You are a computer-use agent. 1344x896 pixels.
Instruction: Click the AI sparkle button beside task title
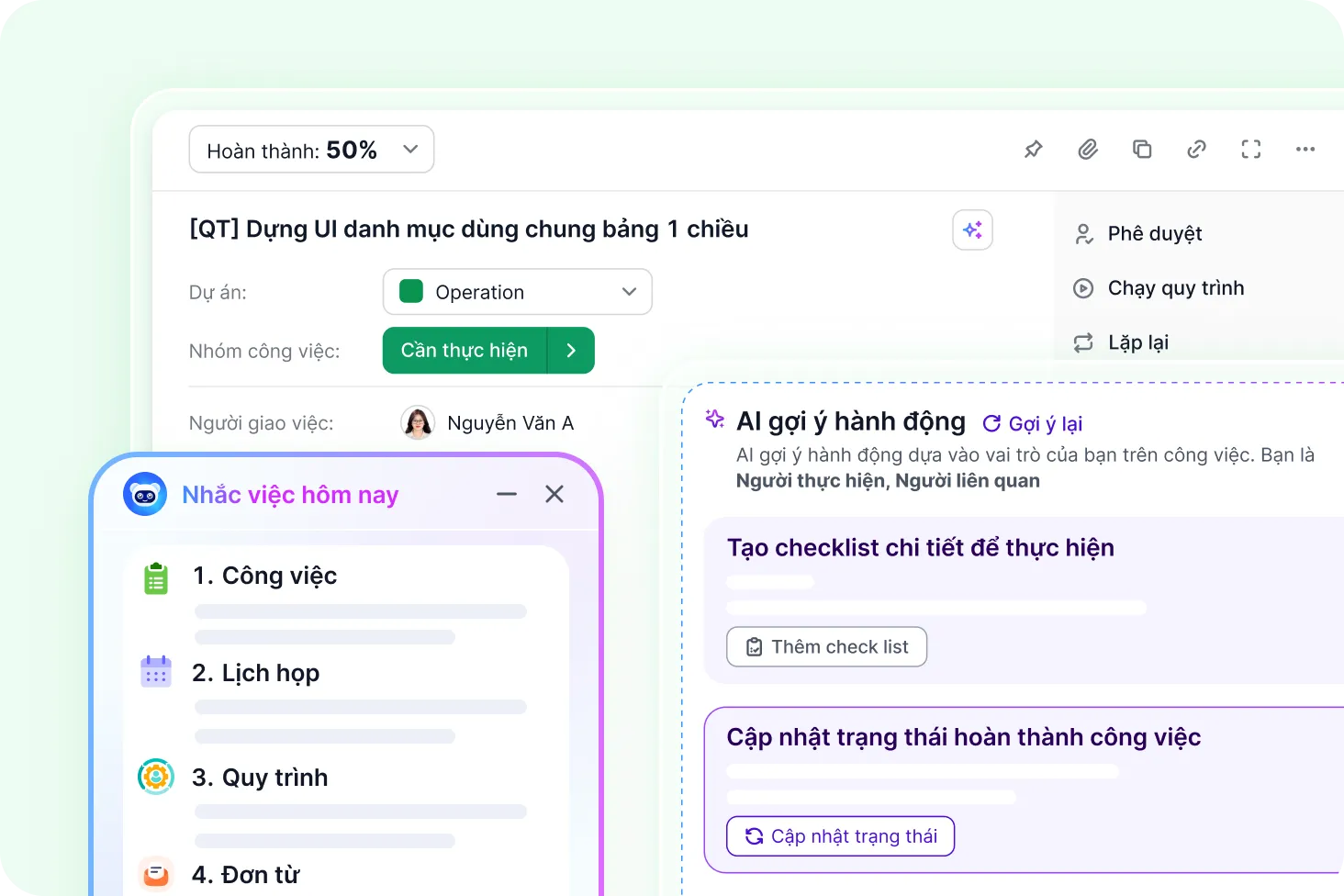[x=972, y=230]
